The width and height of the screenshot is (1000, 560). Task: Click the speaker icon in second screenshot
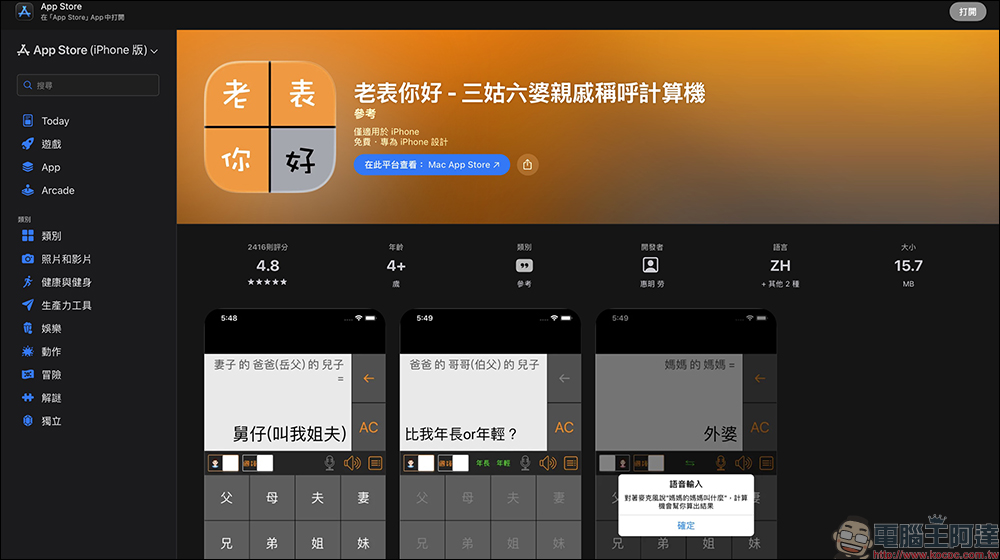[x=548, y=463]
